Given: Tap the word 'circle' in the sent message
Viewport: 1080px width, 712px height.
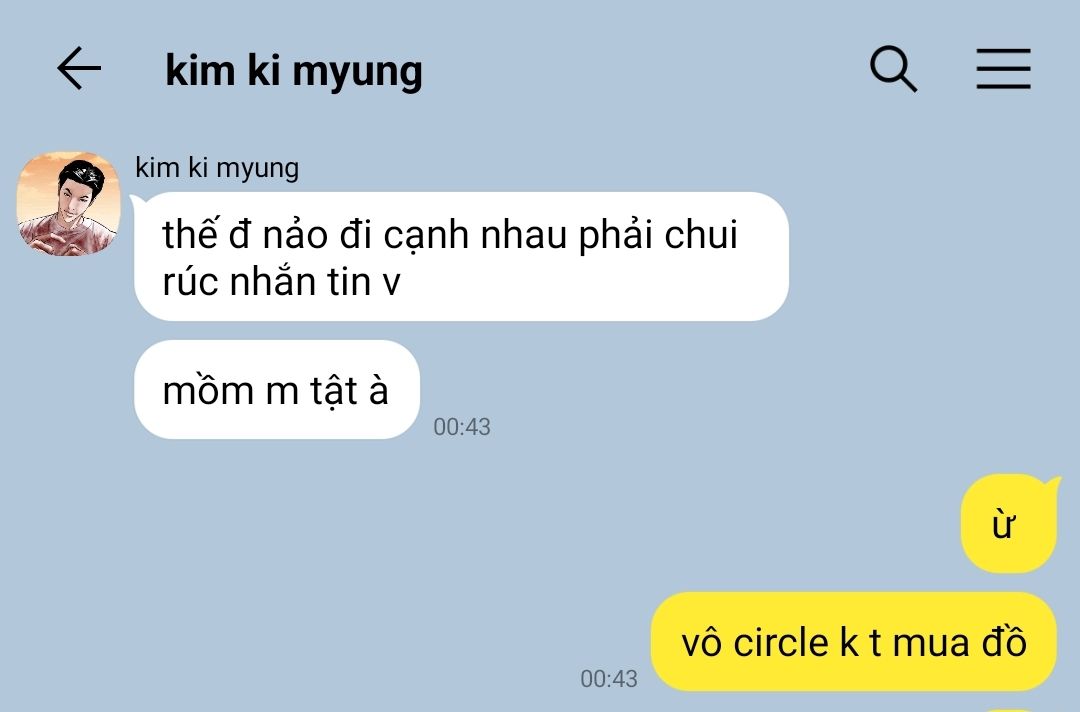Looking at the screenshot, I should pyautogui.click(x=780, y=643).
